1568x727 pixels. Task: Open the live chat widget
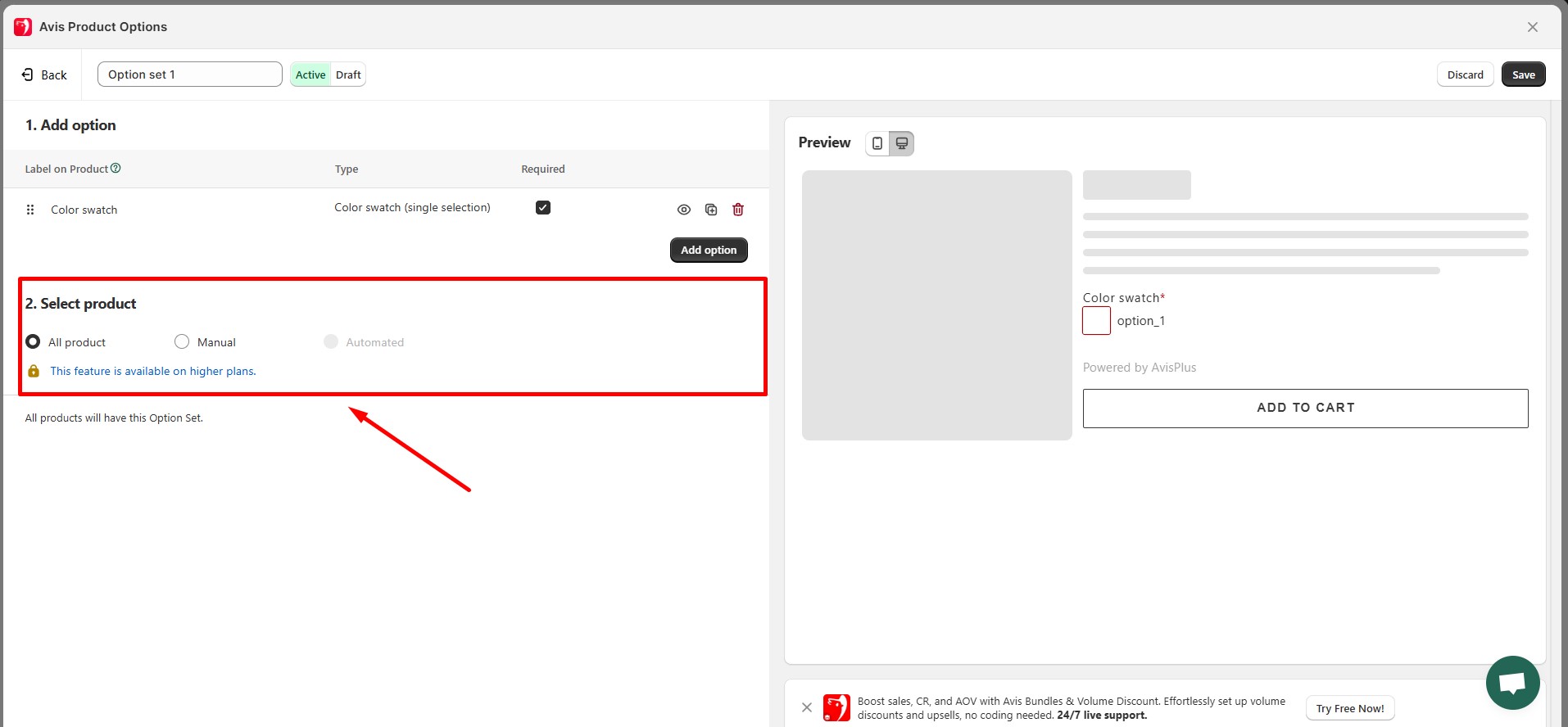[x=1512, y=683]
